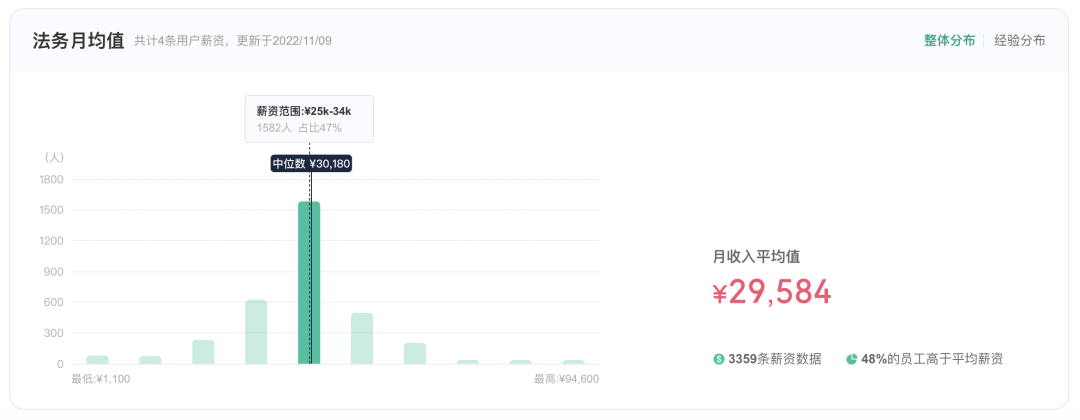Switch to the 整体分布 tab
Viewport: 1080px width, 420px height.
(x=949, y=41)
